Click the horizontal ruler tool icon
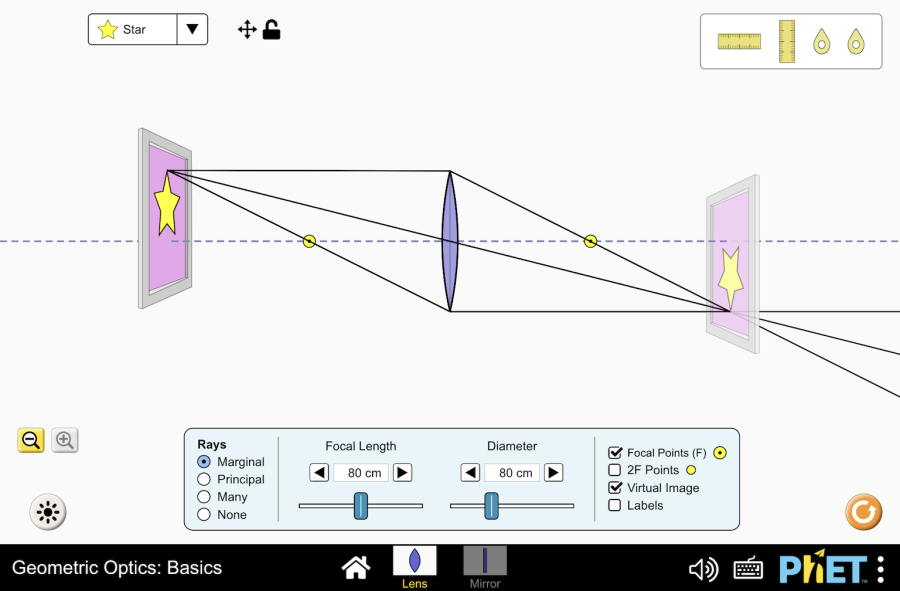Viewport: 900px width, 591px height. coord(739,41)
